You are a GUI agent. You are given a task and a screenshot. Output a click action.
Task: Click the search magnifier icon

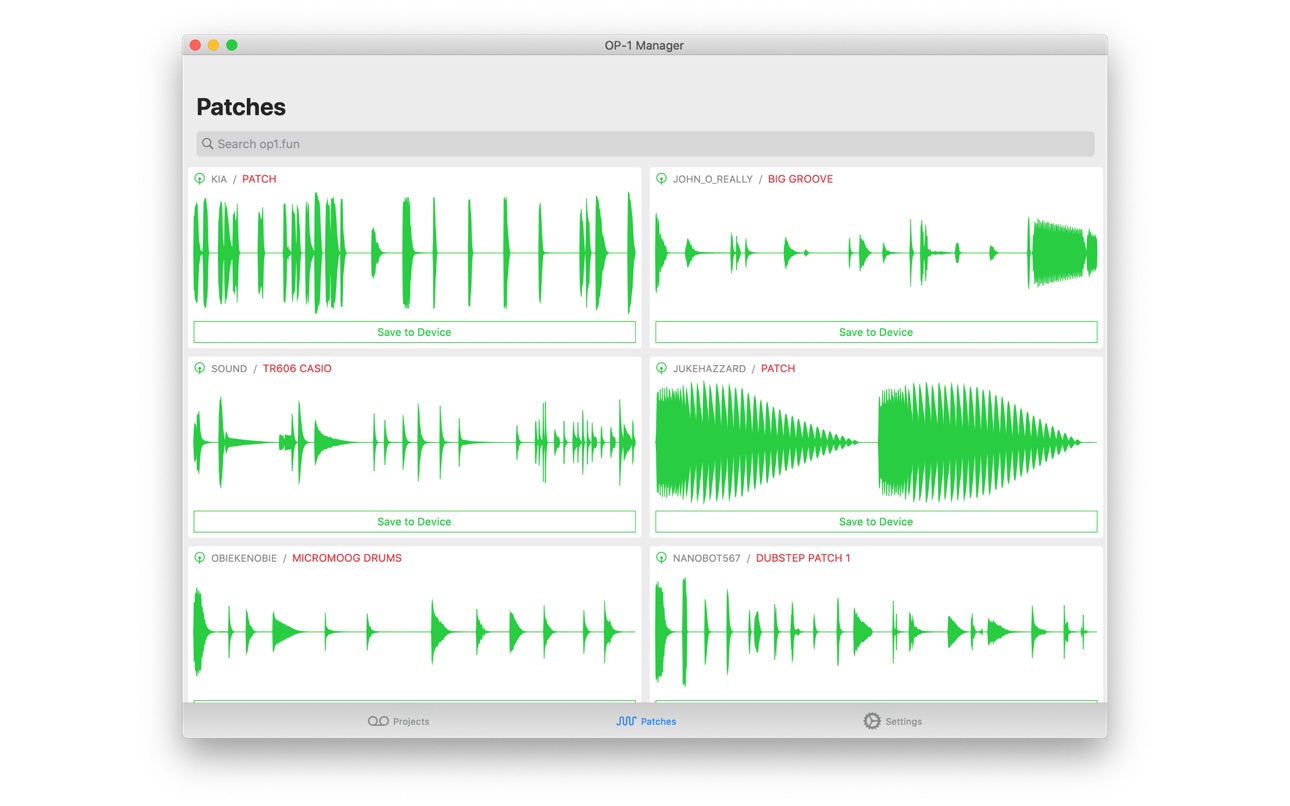tap(208, 144)
